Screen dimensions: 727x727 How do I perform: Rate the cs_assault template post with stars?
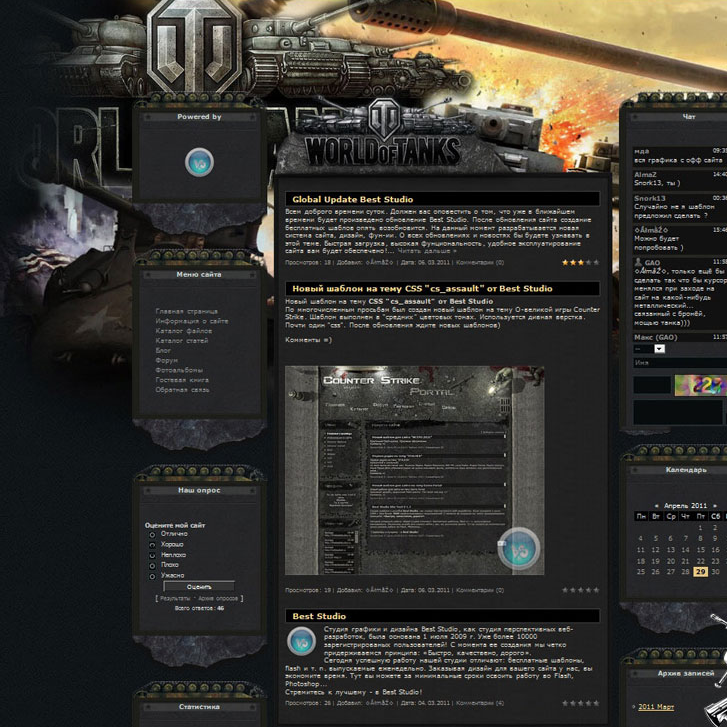(x=580, y=590)
